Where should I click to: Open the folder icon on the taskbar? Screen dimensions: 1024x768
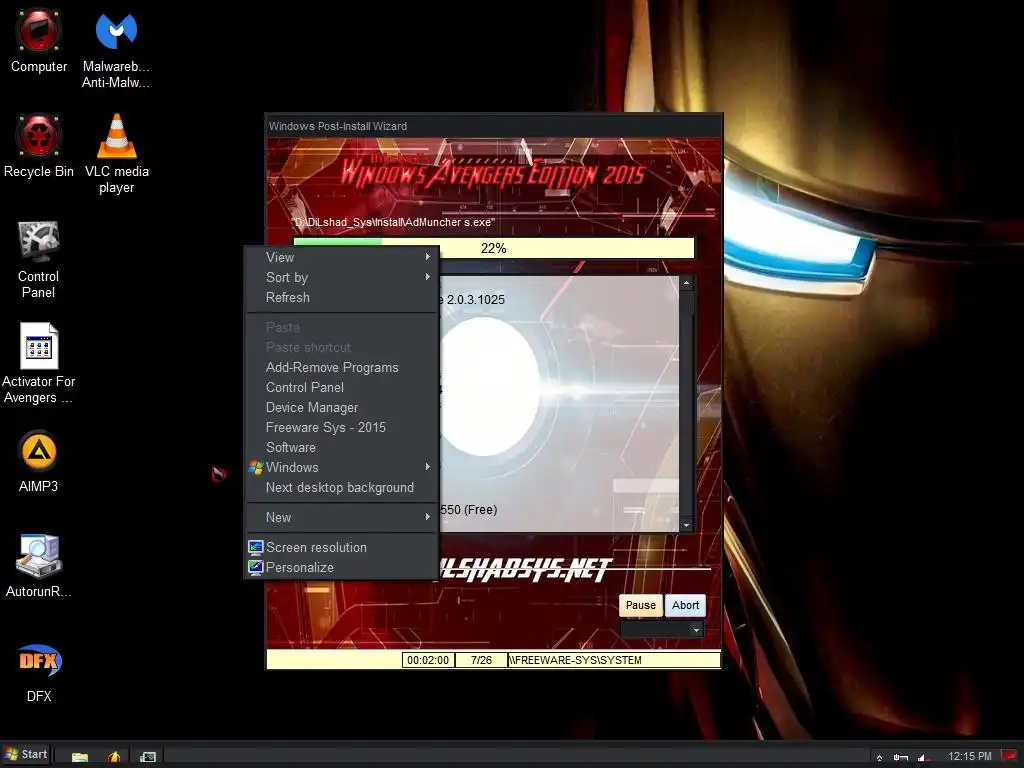(x=80, y=756)
